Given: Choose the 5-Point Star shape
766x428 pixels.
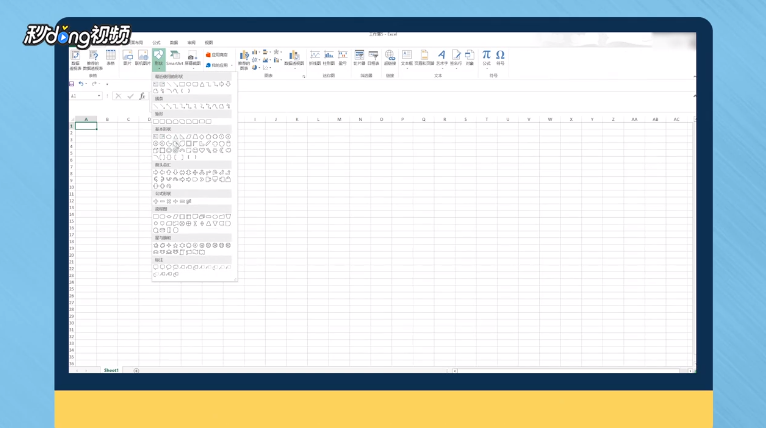Looking at the screenshot, I should pyautogui.click(x=175, y=245).
